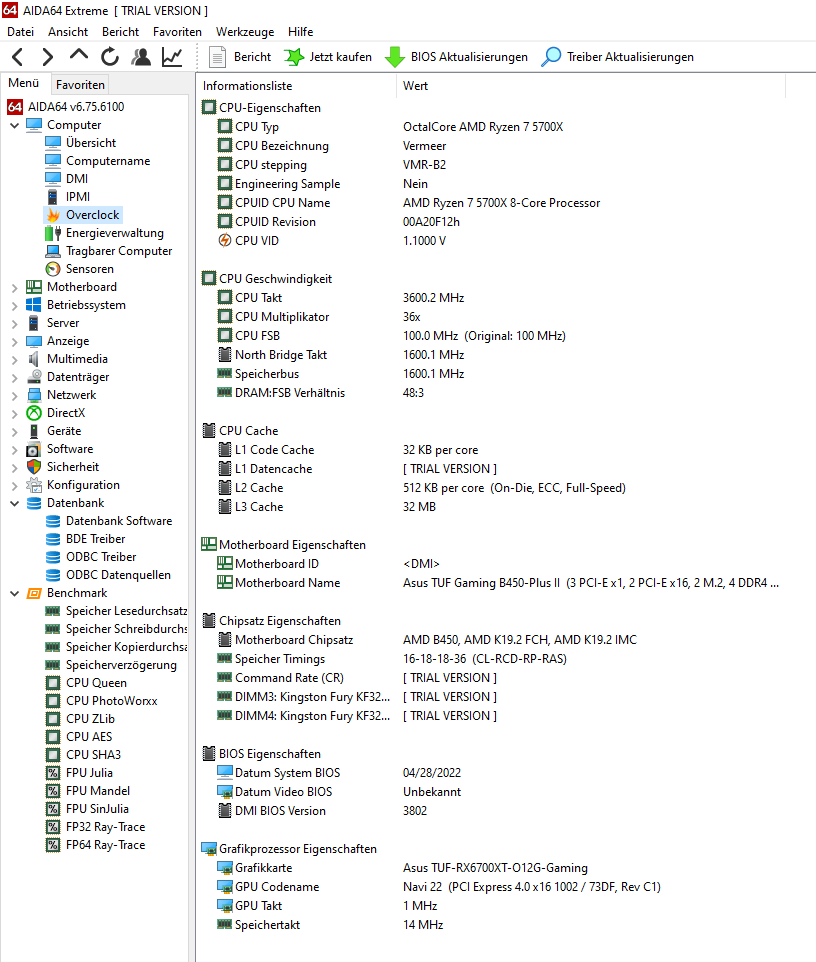Select the Speicher Timings row
816x962 pixels.
pyautogui.click(x=491, y=659)
